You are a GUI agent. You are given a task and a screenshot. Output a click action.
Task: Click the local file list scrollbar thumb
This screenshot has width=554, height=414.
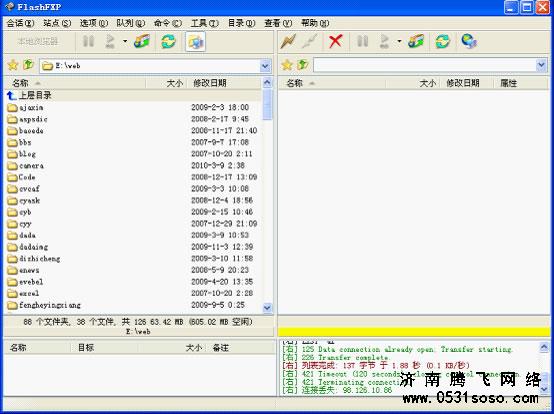(267, 105)
